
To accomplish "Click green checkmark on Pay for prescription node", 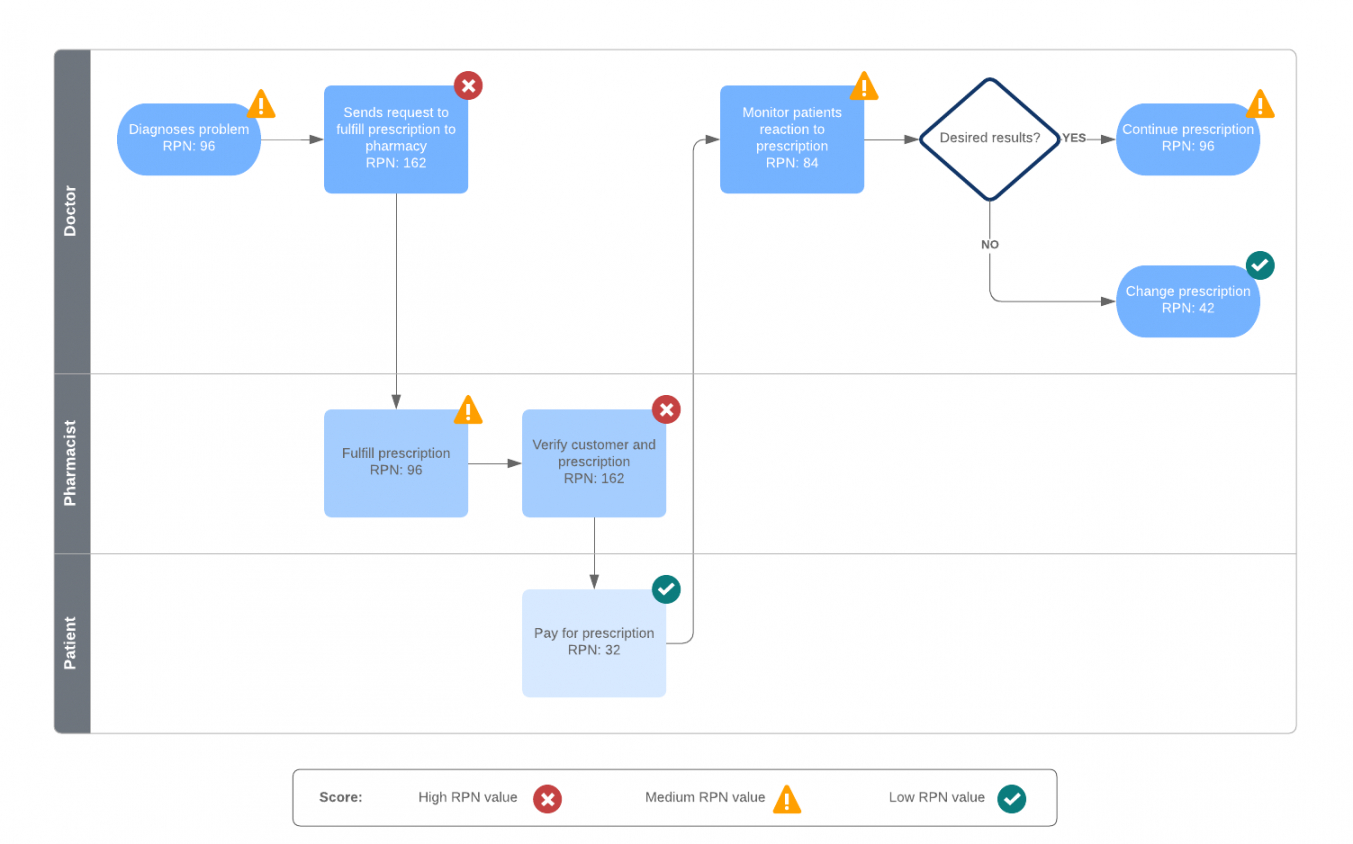I will point(666,589).
